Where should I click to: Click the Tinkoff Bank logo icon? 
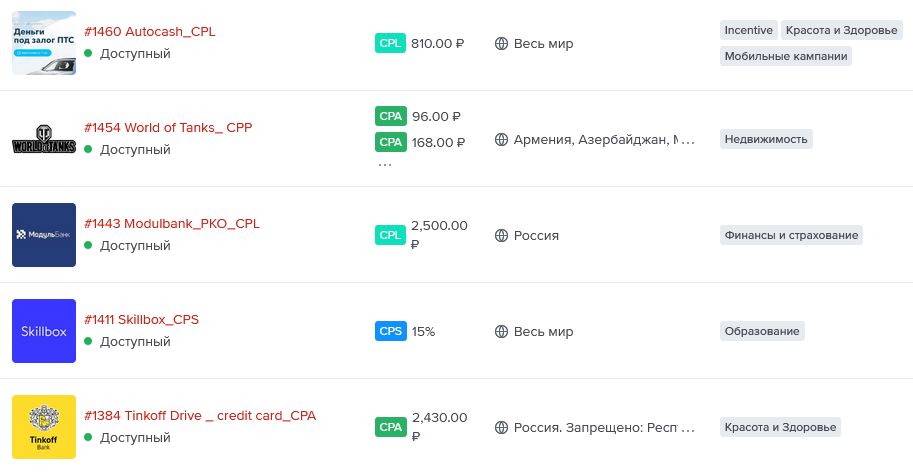point(44,427)
